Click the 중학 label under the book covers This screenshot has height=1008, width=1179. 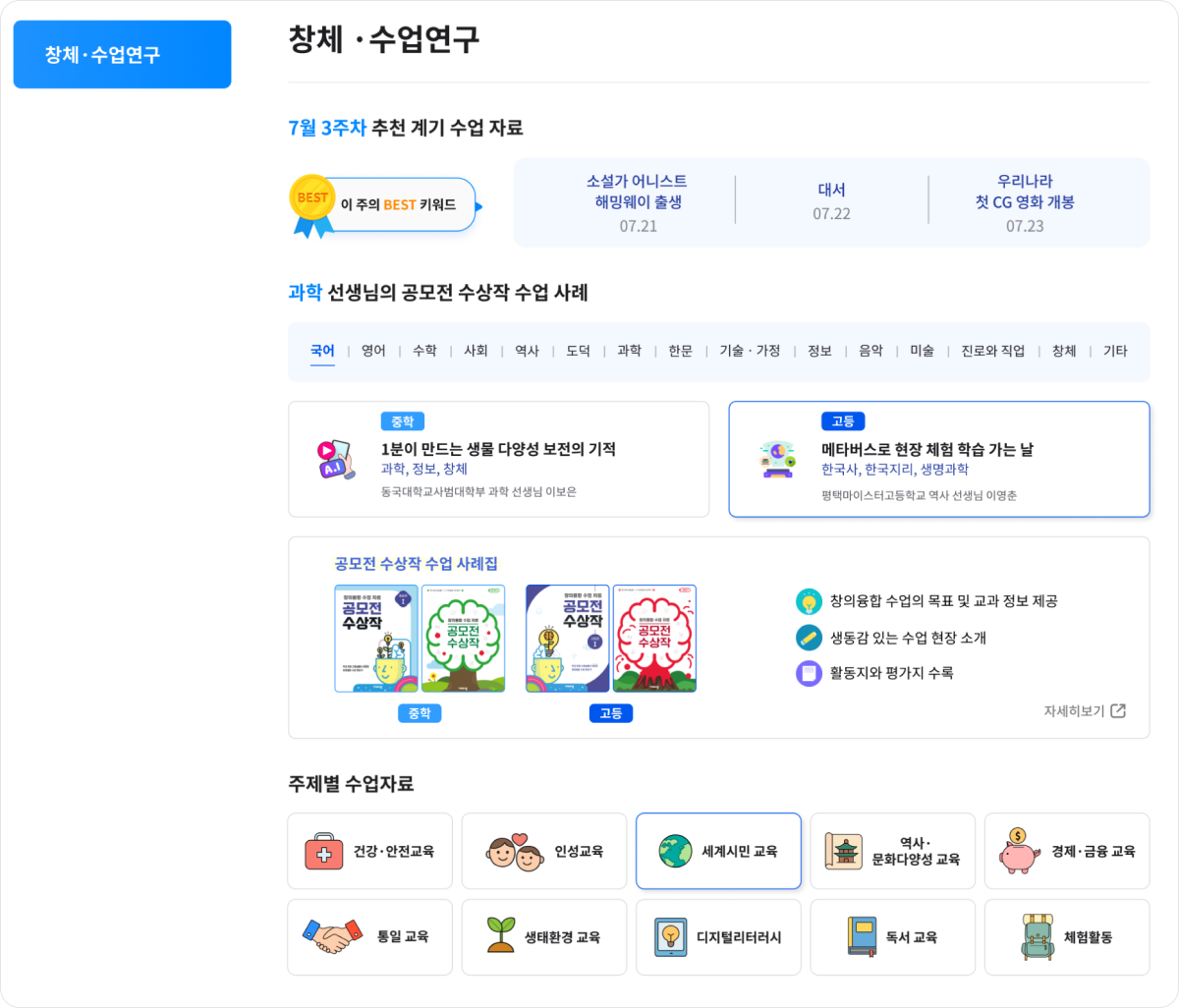click(x=420, y=713)
